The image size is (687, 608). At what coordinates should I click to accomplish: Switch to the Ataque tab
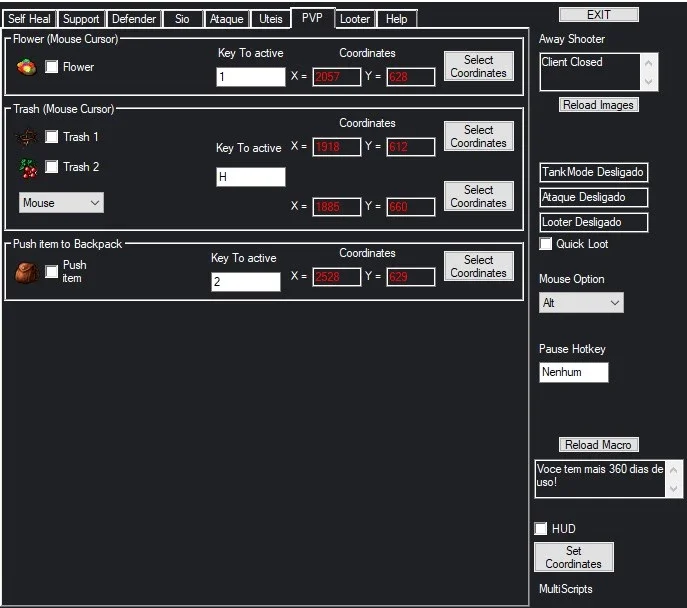pyautogui.click(x=227, y=19)
